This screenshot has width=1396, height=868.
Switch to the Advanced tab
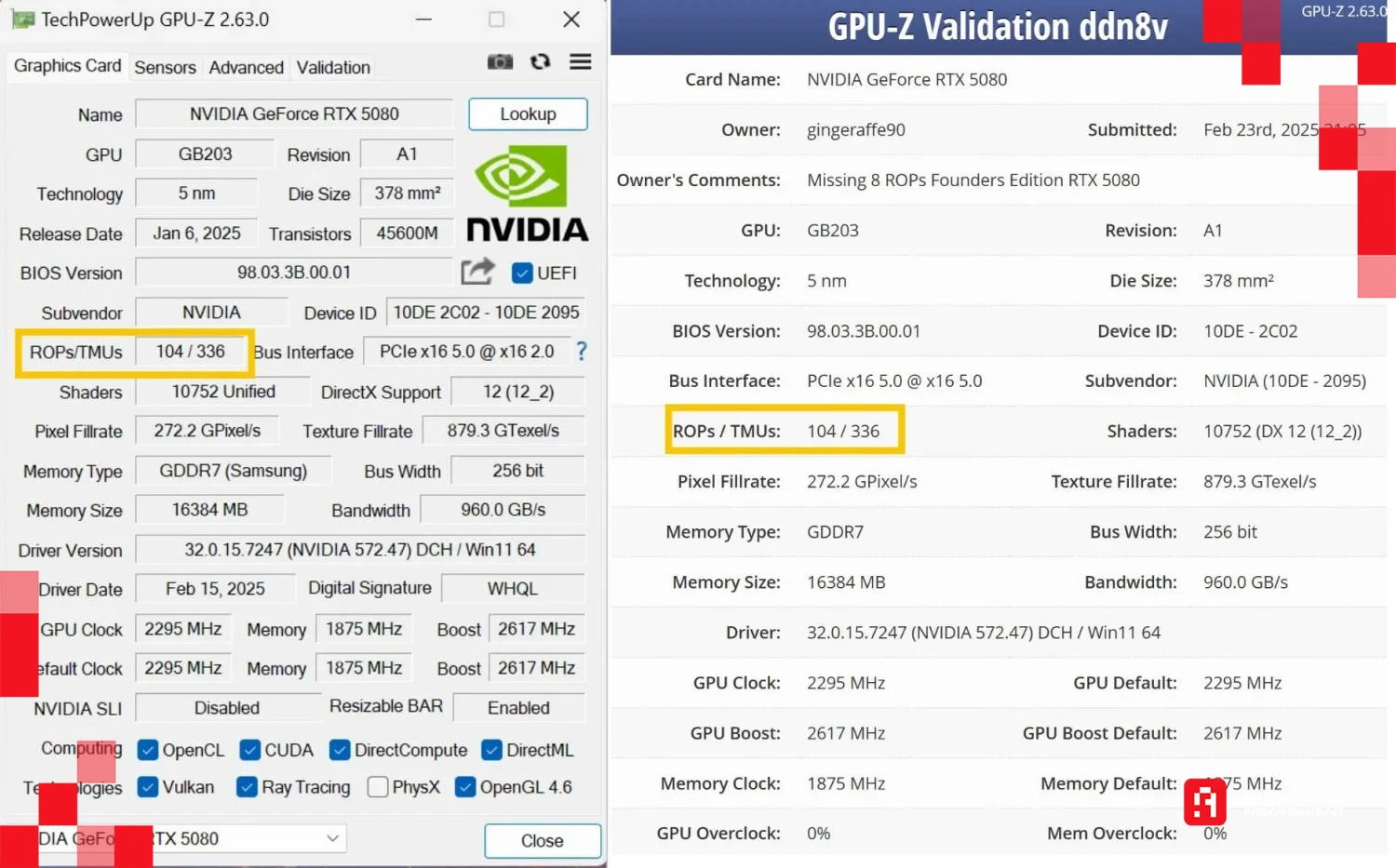coord(246,67)
